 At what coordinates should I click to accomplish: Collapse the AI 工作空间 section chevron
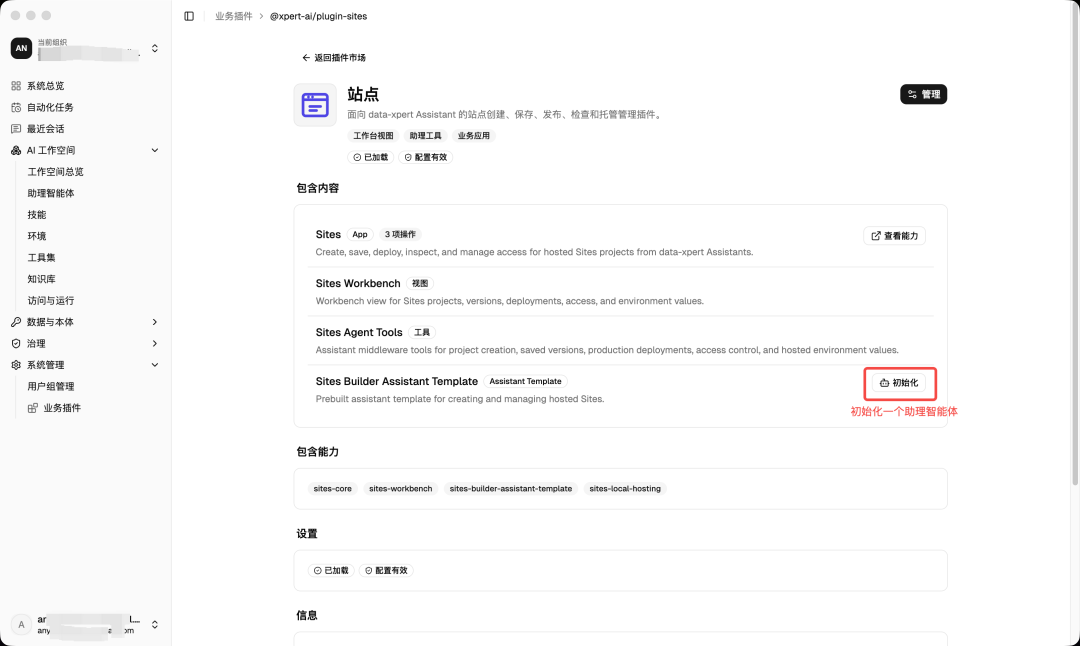point(154,150)
